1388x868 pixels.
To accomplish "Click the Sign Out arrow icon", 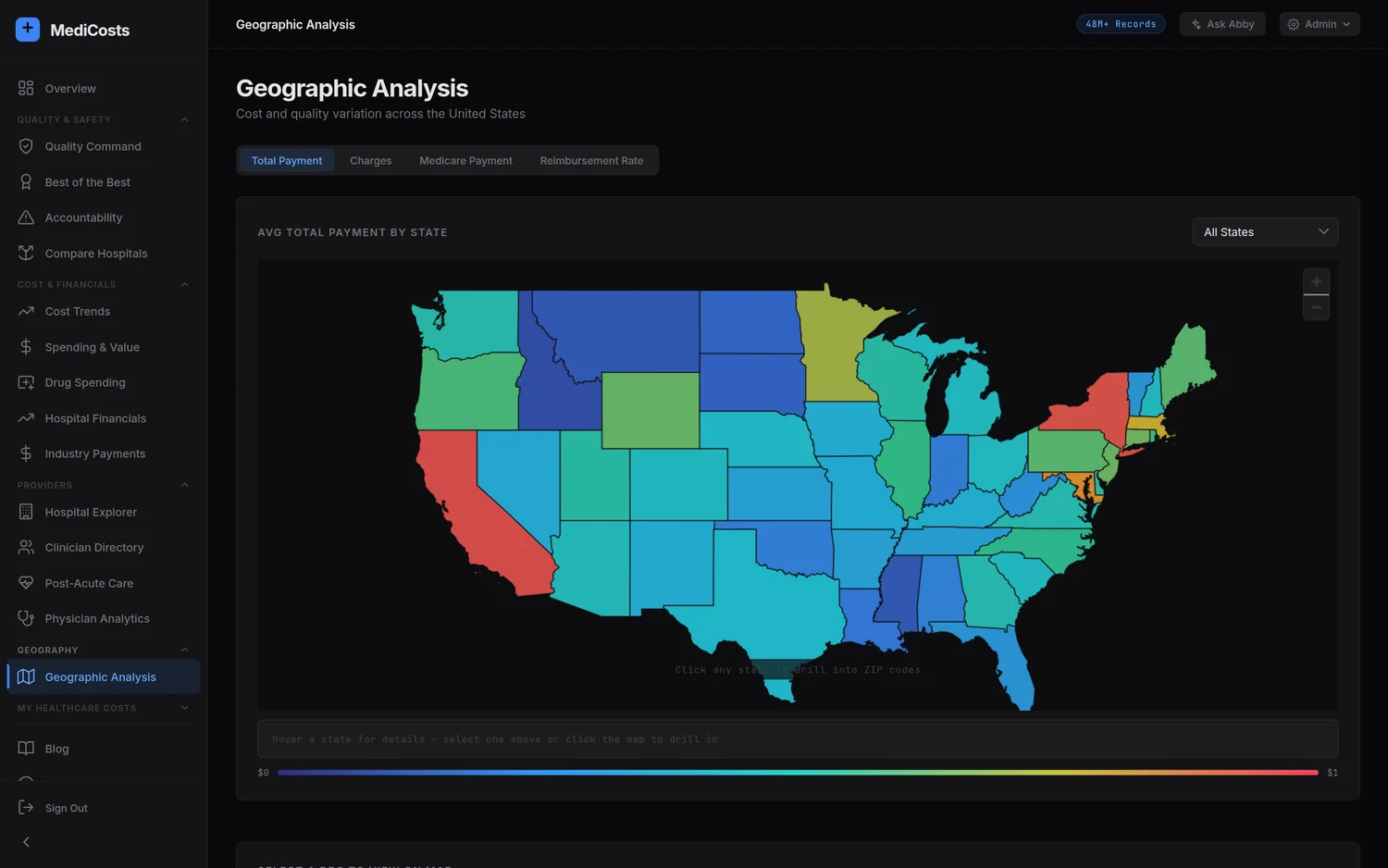I will click(x=26, y=808).
